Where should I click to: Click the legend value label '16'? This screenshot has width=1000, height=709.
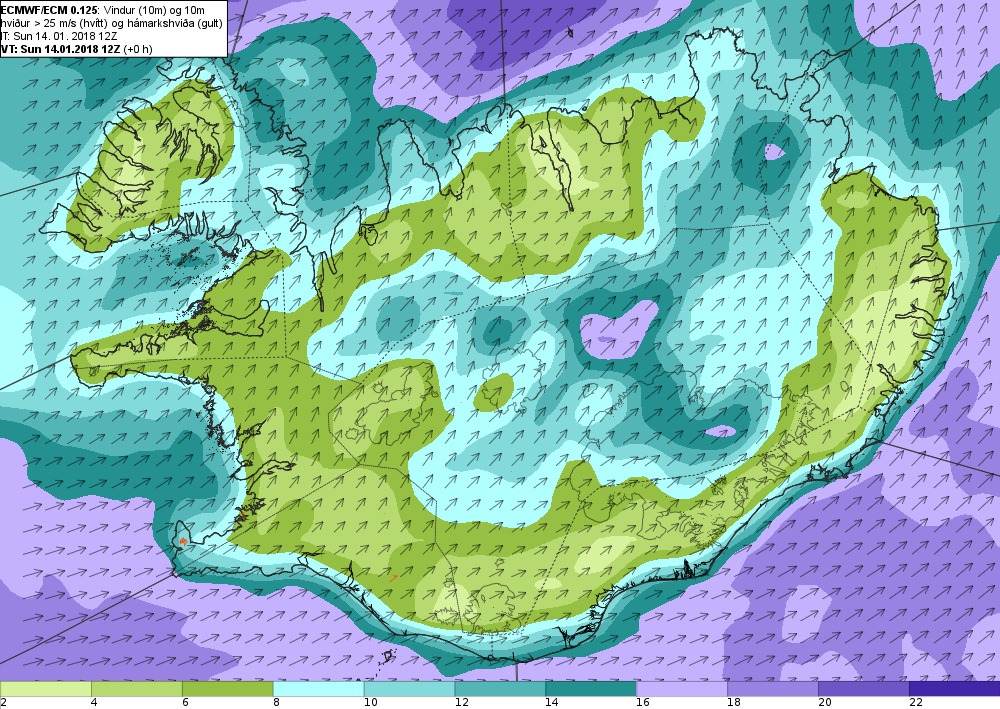[x=643, y=703]
